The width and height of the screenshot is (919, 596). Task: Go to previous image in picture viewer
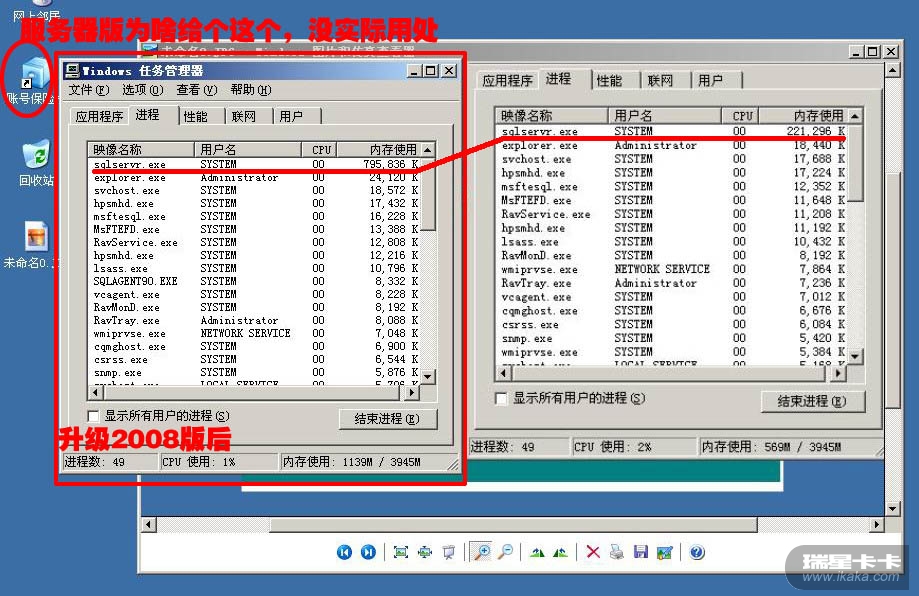coord(344,552)
